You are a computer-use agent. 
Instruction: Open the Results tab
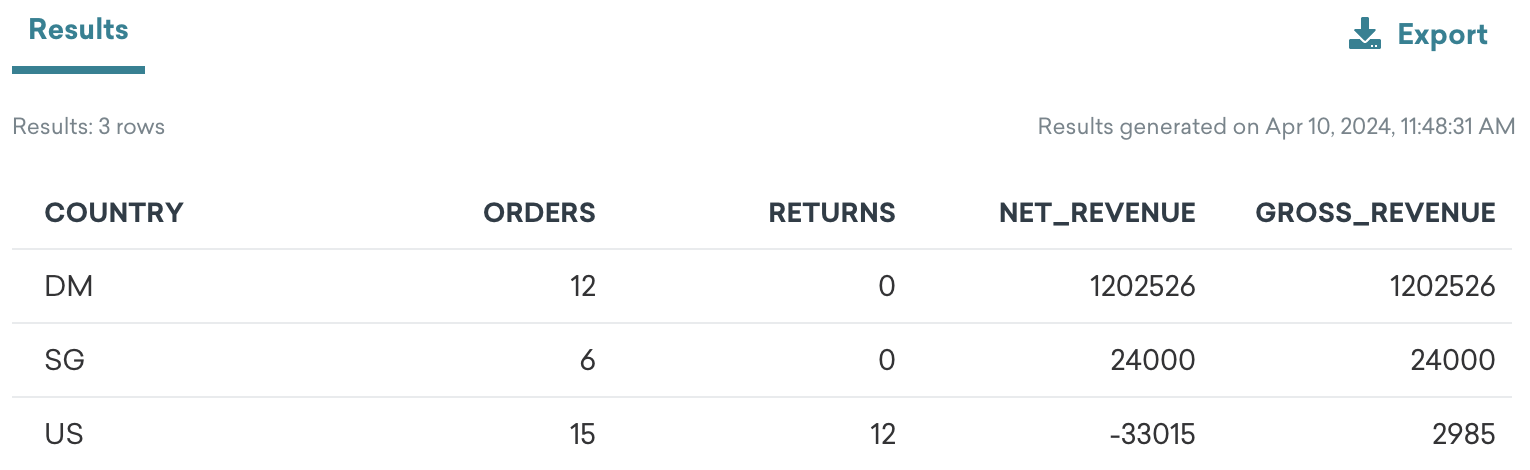click(78, 30)
